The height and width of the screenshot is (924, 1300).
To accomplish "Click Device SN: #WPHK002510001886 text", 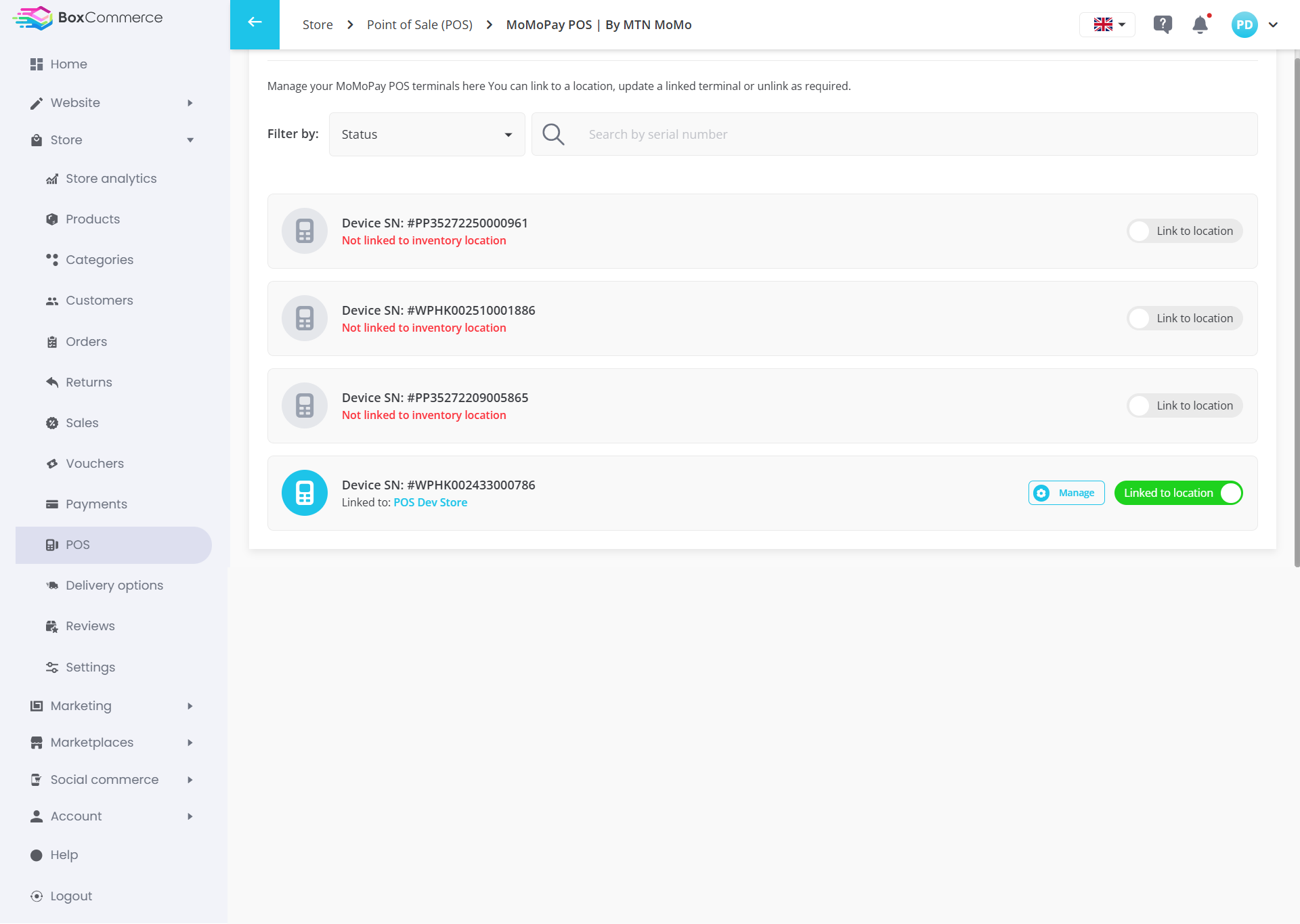I will (x=439, y=310).
